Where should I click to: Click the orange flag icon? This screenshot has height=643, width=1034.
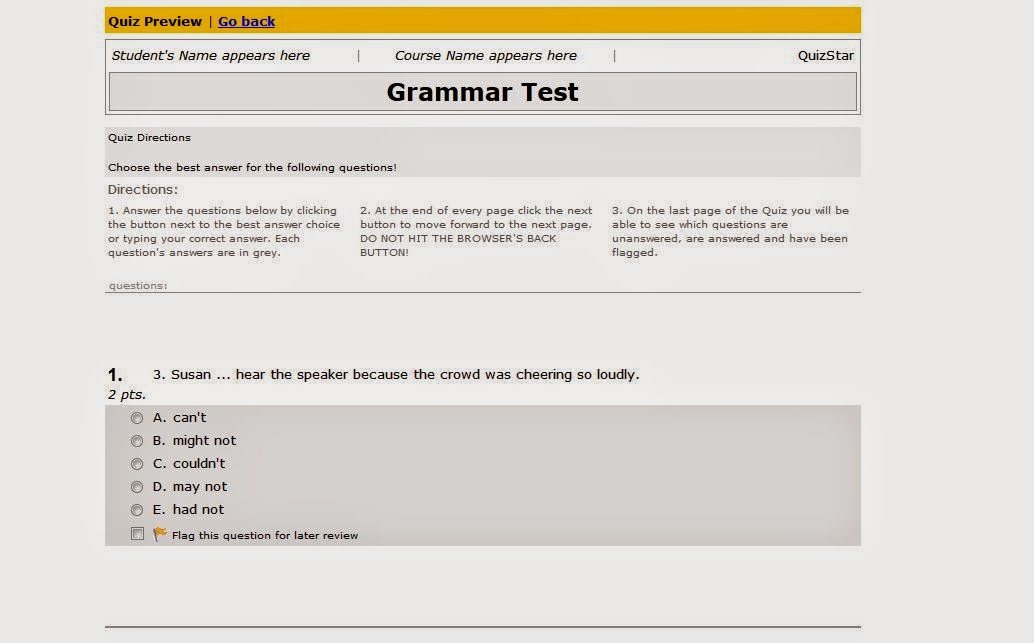pyautogui.click(x=160, y=534)
